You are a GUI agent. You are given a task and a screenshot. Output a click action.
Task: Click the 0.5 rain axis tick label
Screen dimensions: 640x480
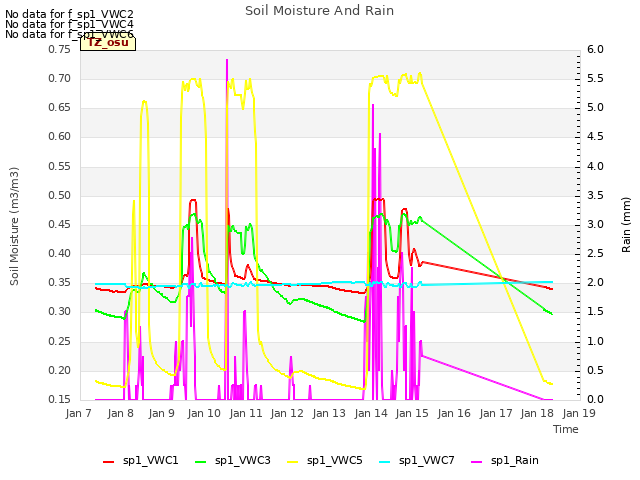point(596,371)
